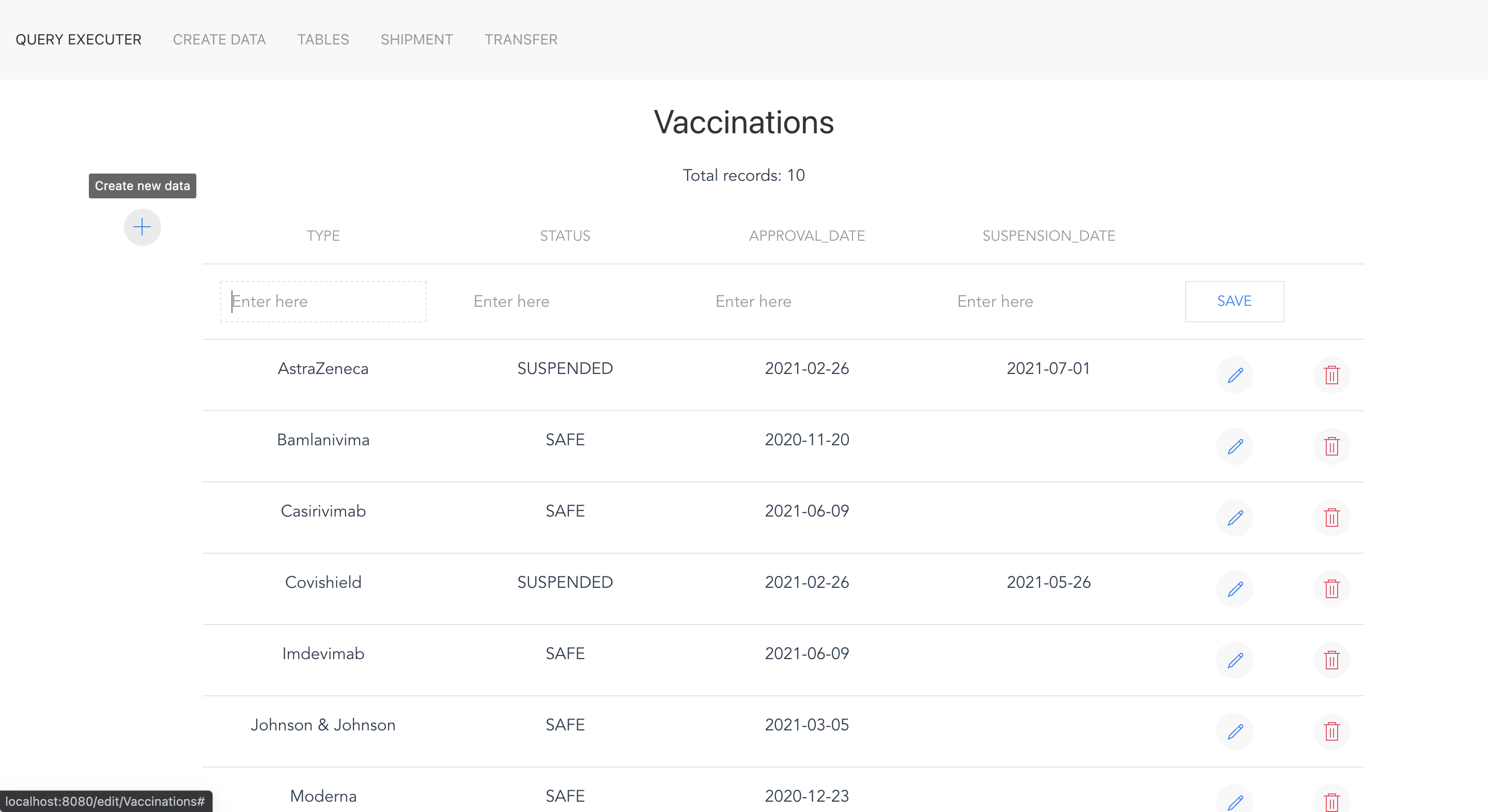Click the QUERY EXECUTER home link
Image resolution: width=1488 pixels, height=812 pixels.
78,39
